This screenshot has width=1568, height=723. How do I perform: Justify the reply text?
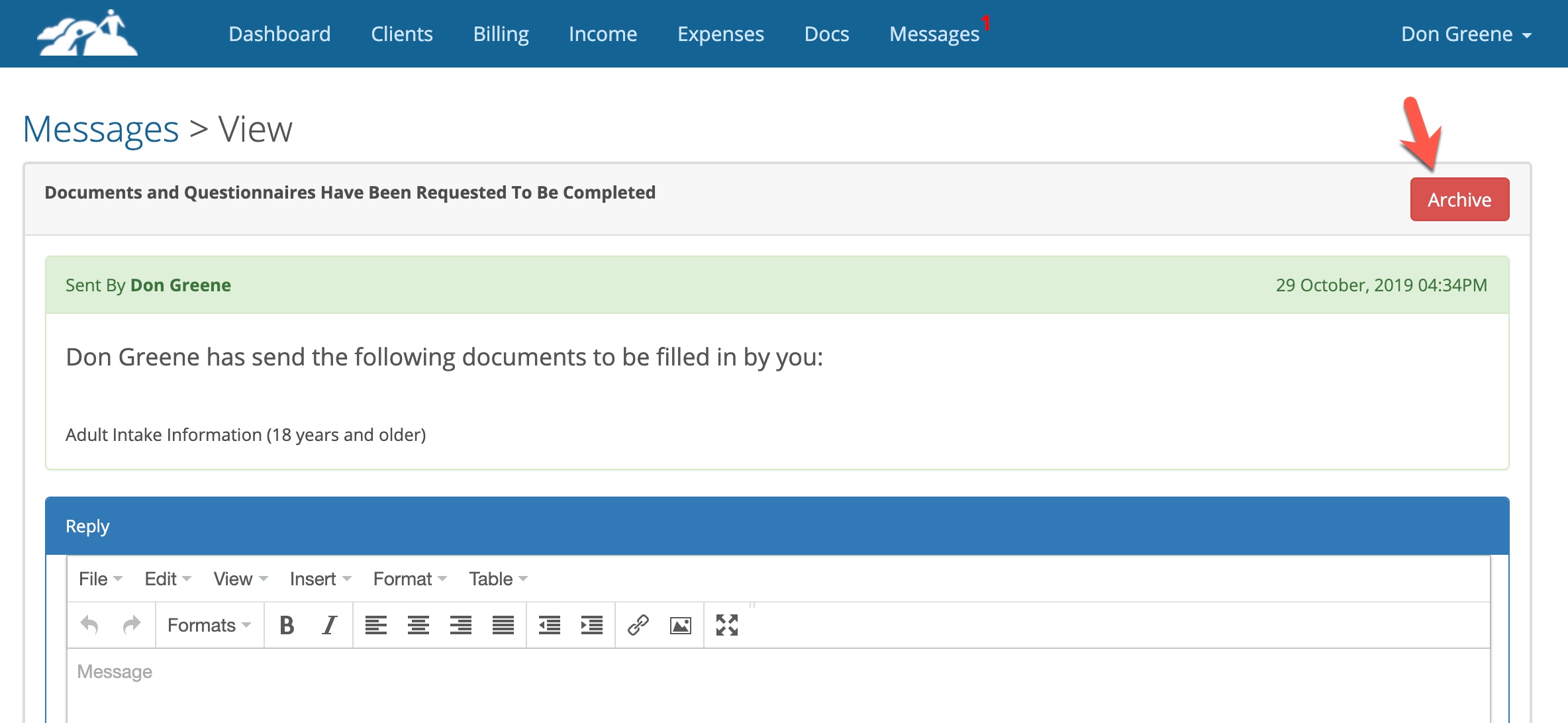tap(503, 624)
